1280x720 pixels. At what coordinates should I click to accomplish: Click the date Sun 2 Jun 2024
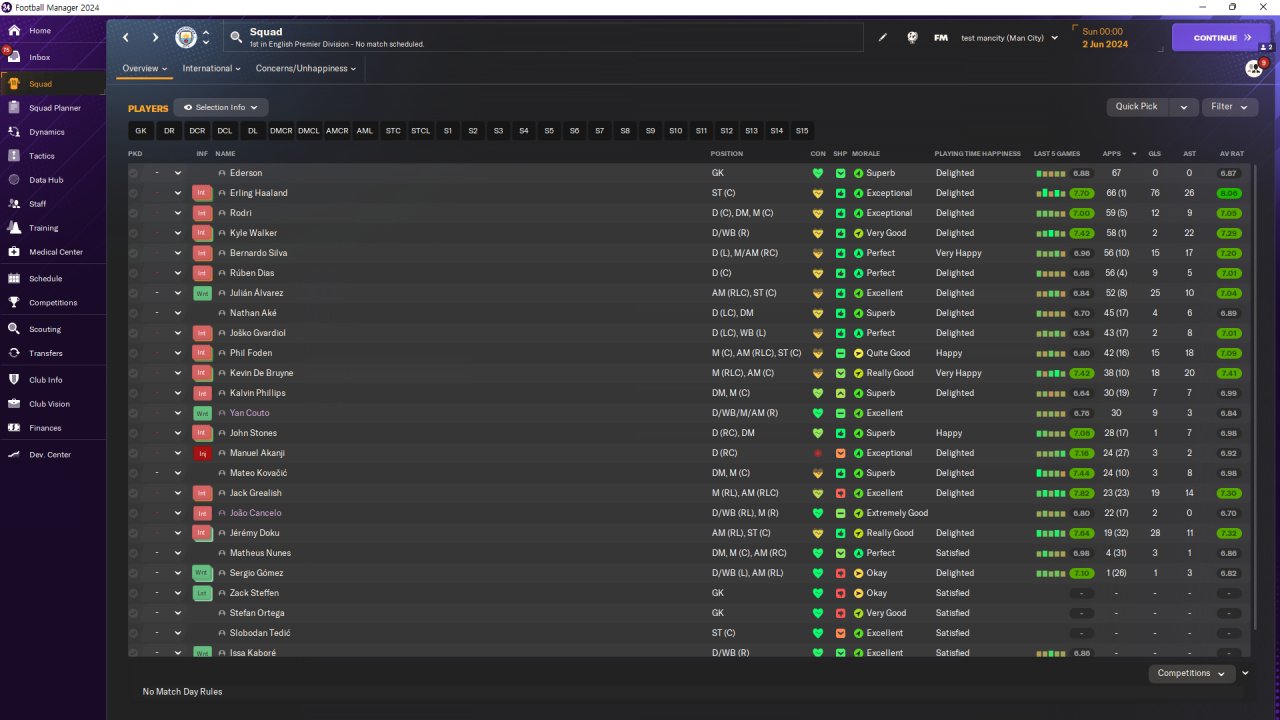tap(1104, 38)
